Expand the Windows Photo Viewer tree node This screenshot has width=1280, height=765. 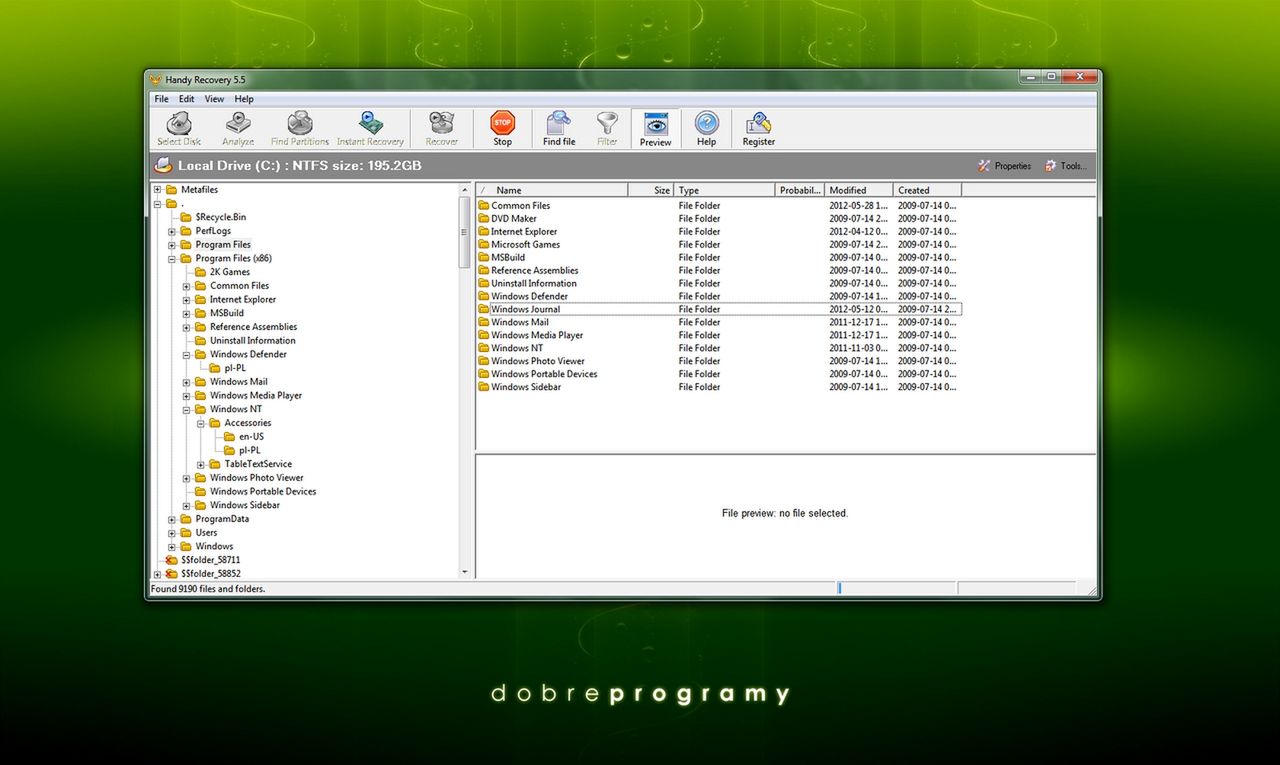(x=187, y=478)
